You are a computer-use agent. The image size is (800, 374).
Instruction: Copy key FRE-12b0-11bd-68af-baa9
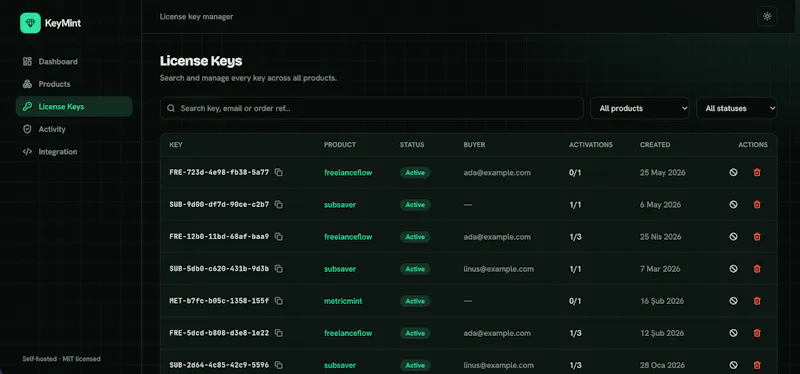[279, 237]
